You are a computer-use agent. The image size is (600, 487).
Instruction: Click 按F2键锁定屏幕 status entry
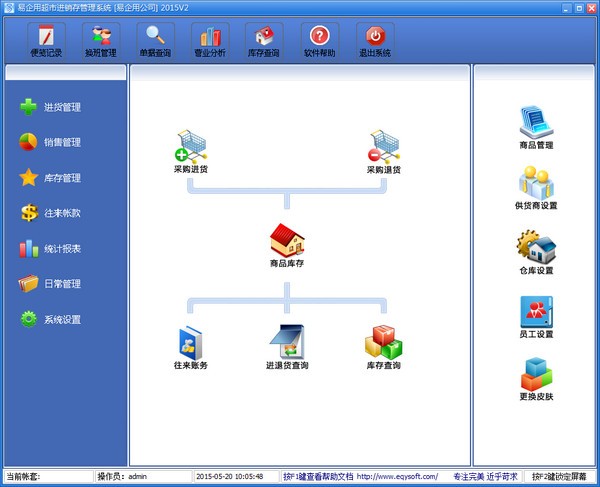[559, 477]
